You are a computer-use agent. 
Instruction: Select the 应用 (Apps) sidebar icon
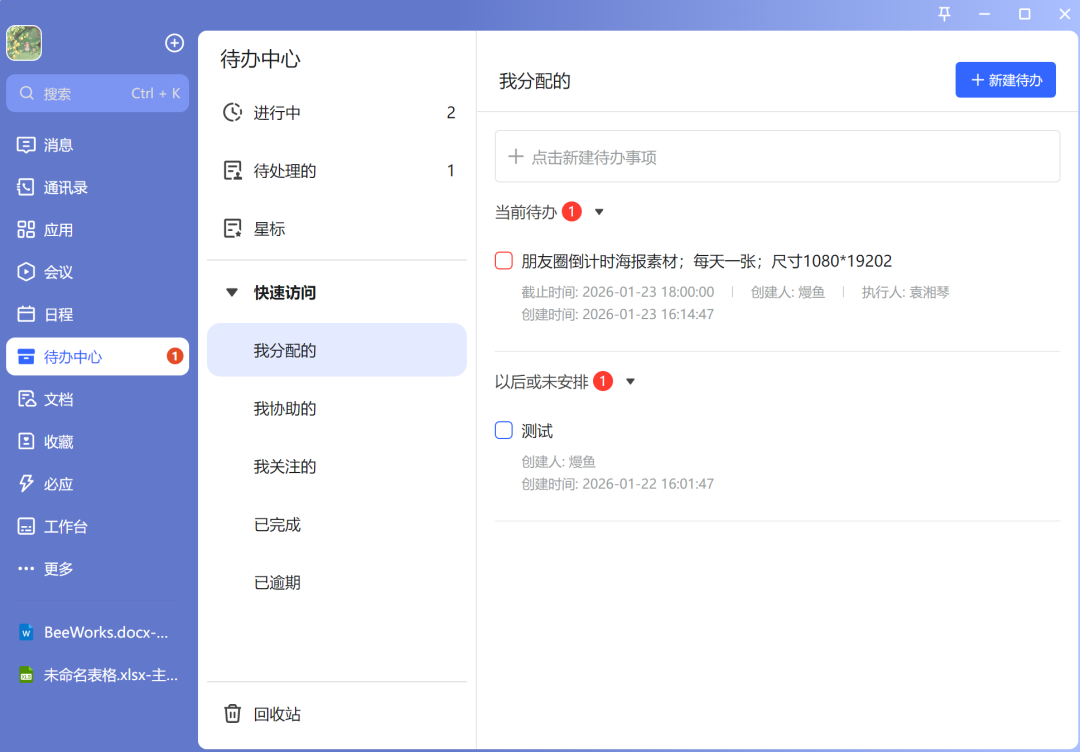[x=62, y=229]
